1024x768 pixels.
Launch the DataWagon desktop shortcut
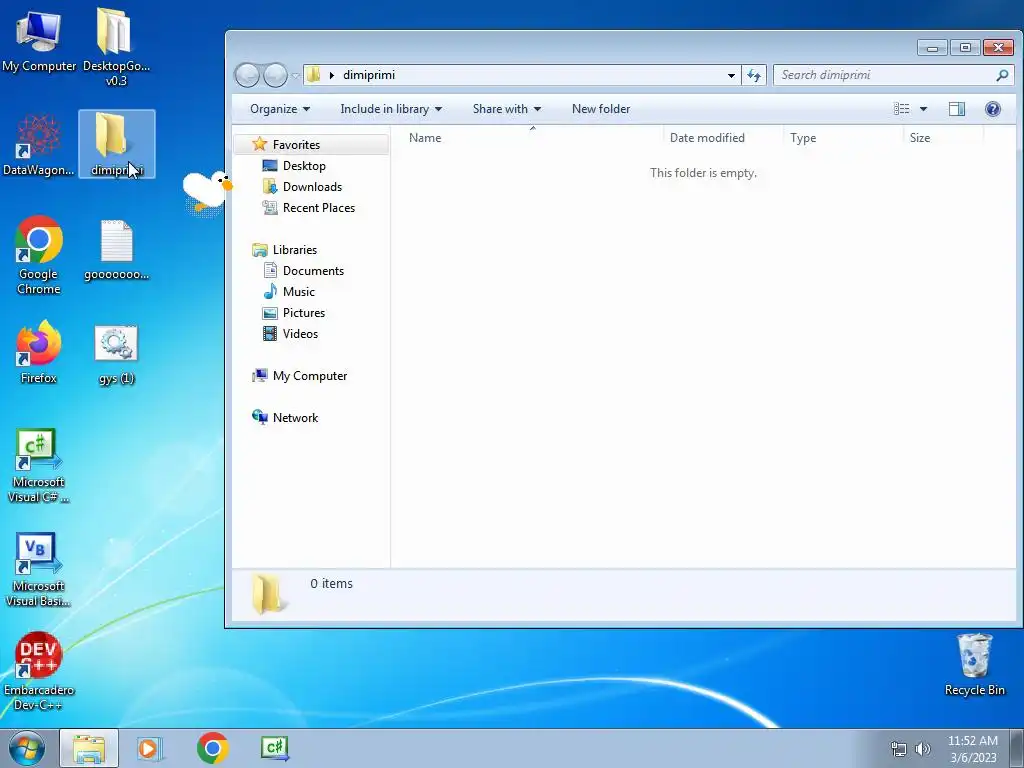click(x=39, y=145)
